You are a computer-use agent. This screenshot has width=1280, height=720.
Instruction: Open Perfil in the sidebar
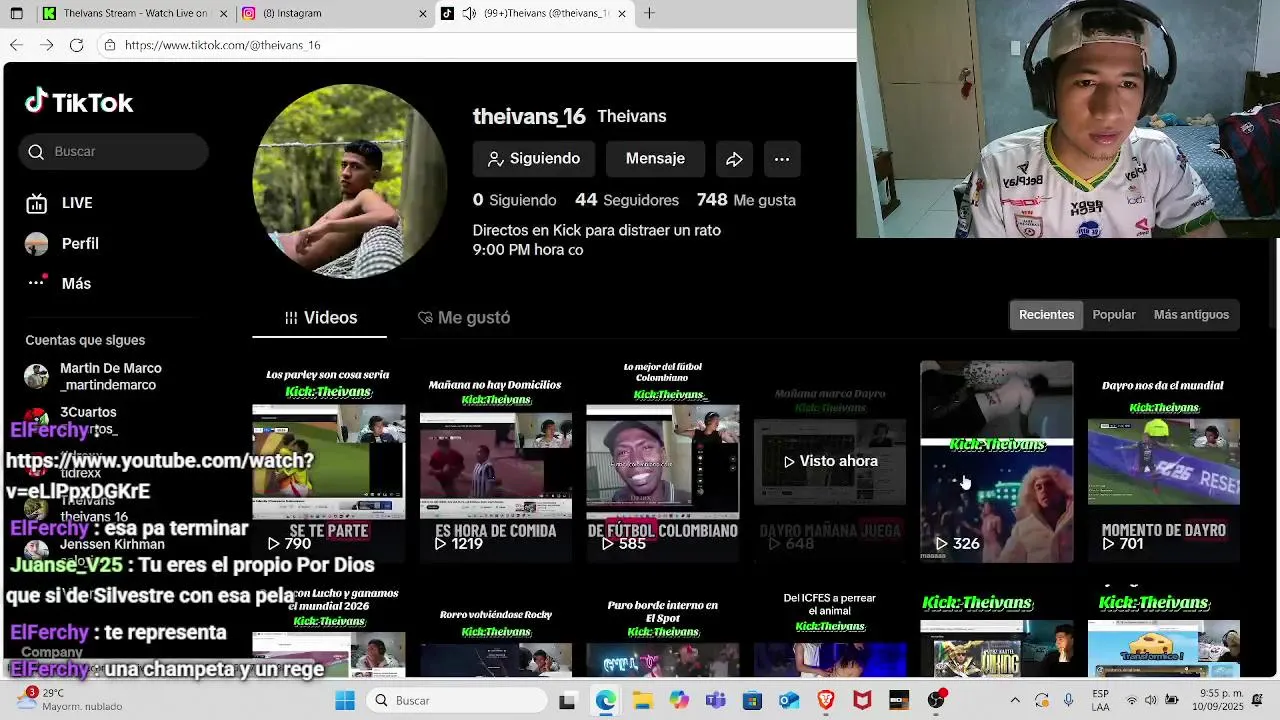pos(62,244)
